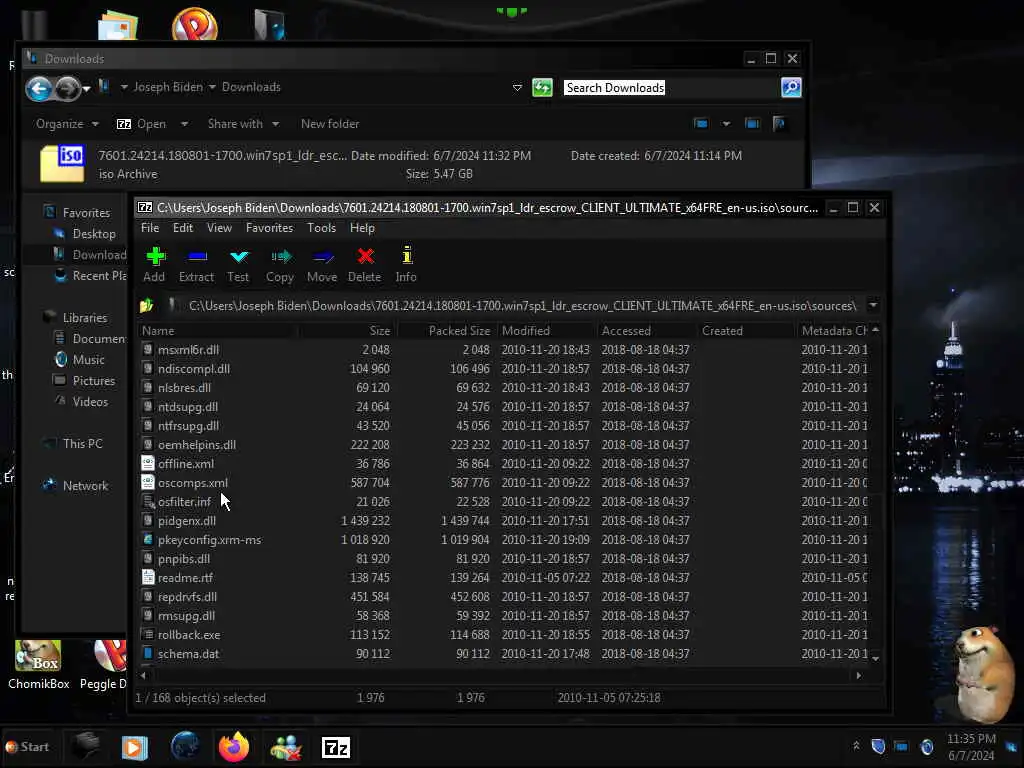Viewport: 1024px width, 768px height.
Task: Sort 7-Zip list by Modified column
Action: [547, 330]
